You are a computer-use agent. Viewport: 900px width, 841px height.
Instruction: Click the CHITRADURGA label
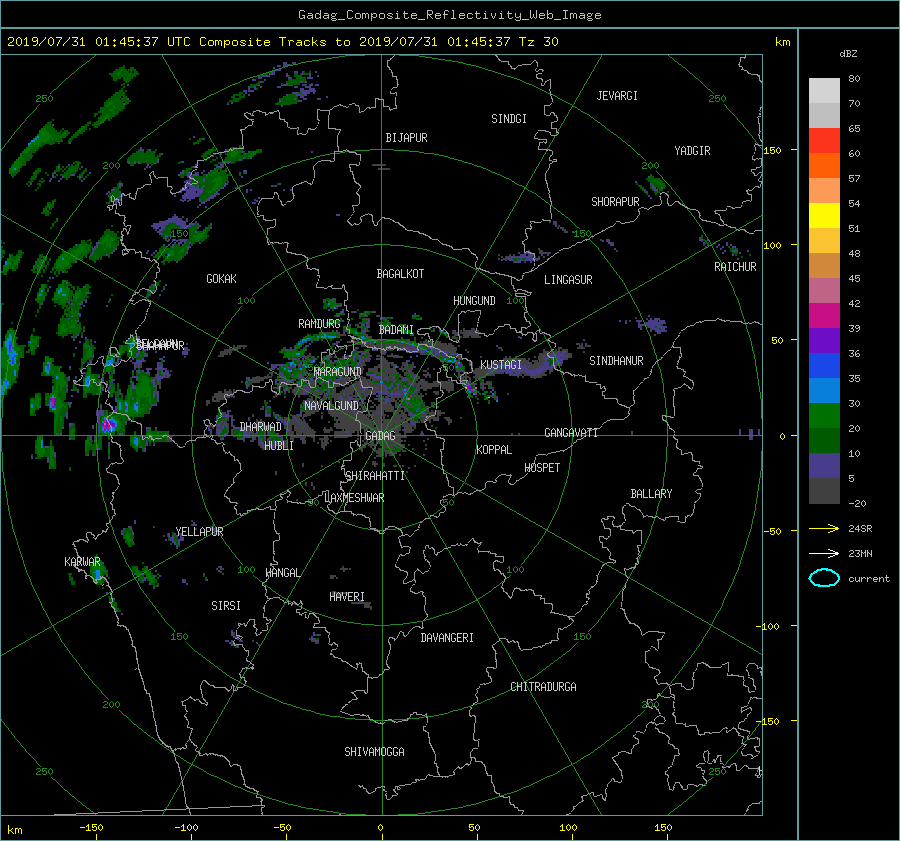click(x=543, y=687)
